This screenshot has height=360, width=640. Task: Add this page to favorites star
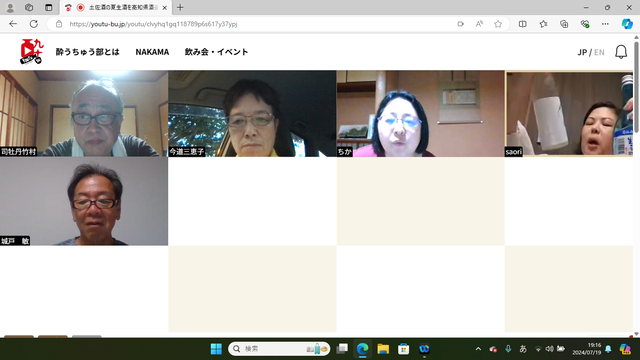(498, 24)
